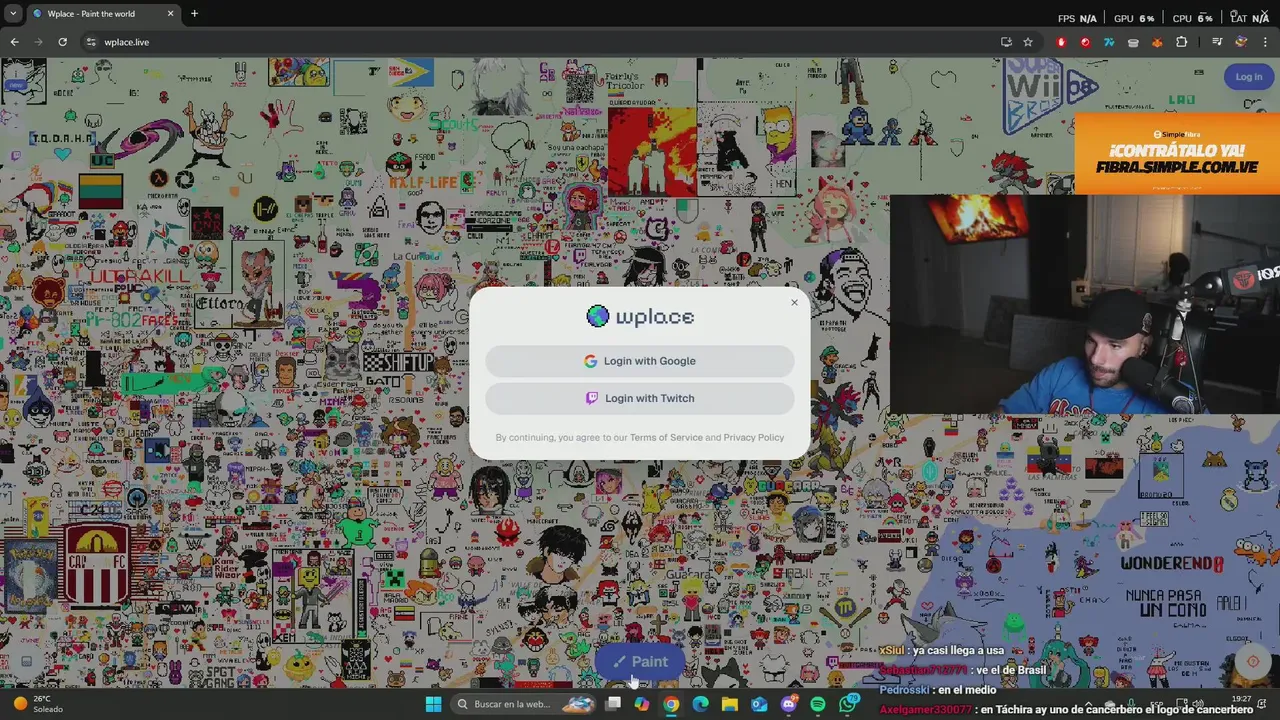Open the Terms of Service link
The image size is (1280, 720).
click(666, 437)
